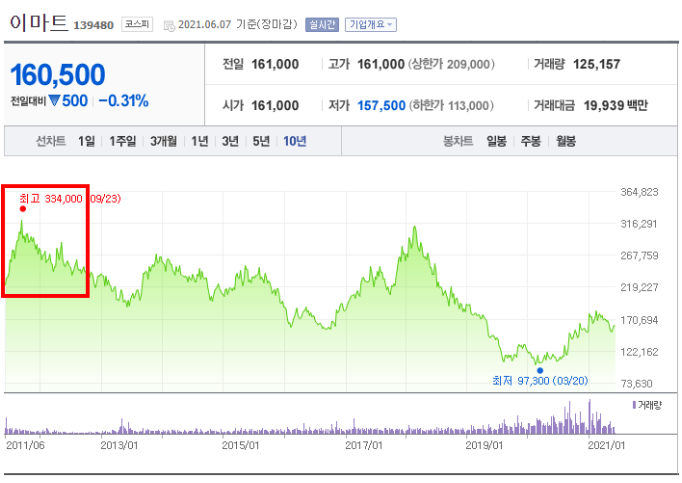Click the 저가 value 157,500
Screen dimensions: 682x483
(x=381, y=106)
